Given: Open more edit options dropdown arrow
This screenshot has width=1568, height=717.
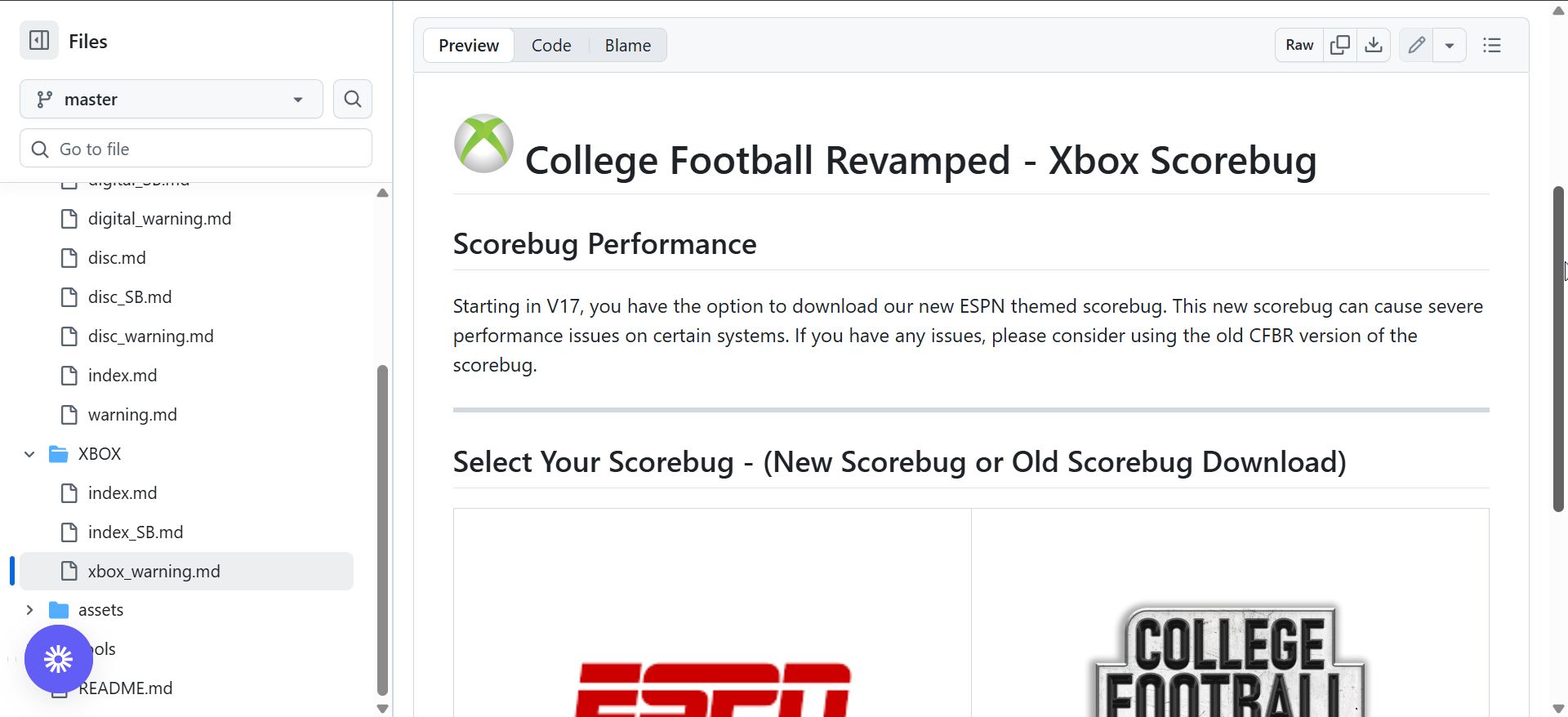Looking at the screenshot, I should coord(1450,46).
